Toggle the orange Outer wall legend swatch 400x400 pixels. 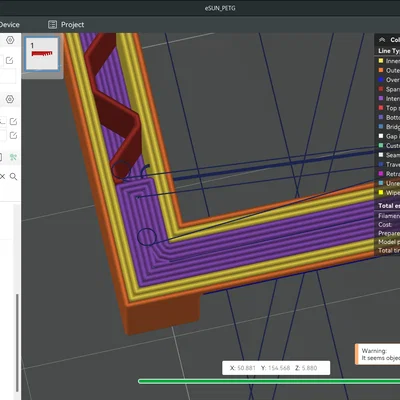(x=381, y=70)
